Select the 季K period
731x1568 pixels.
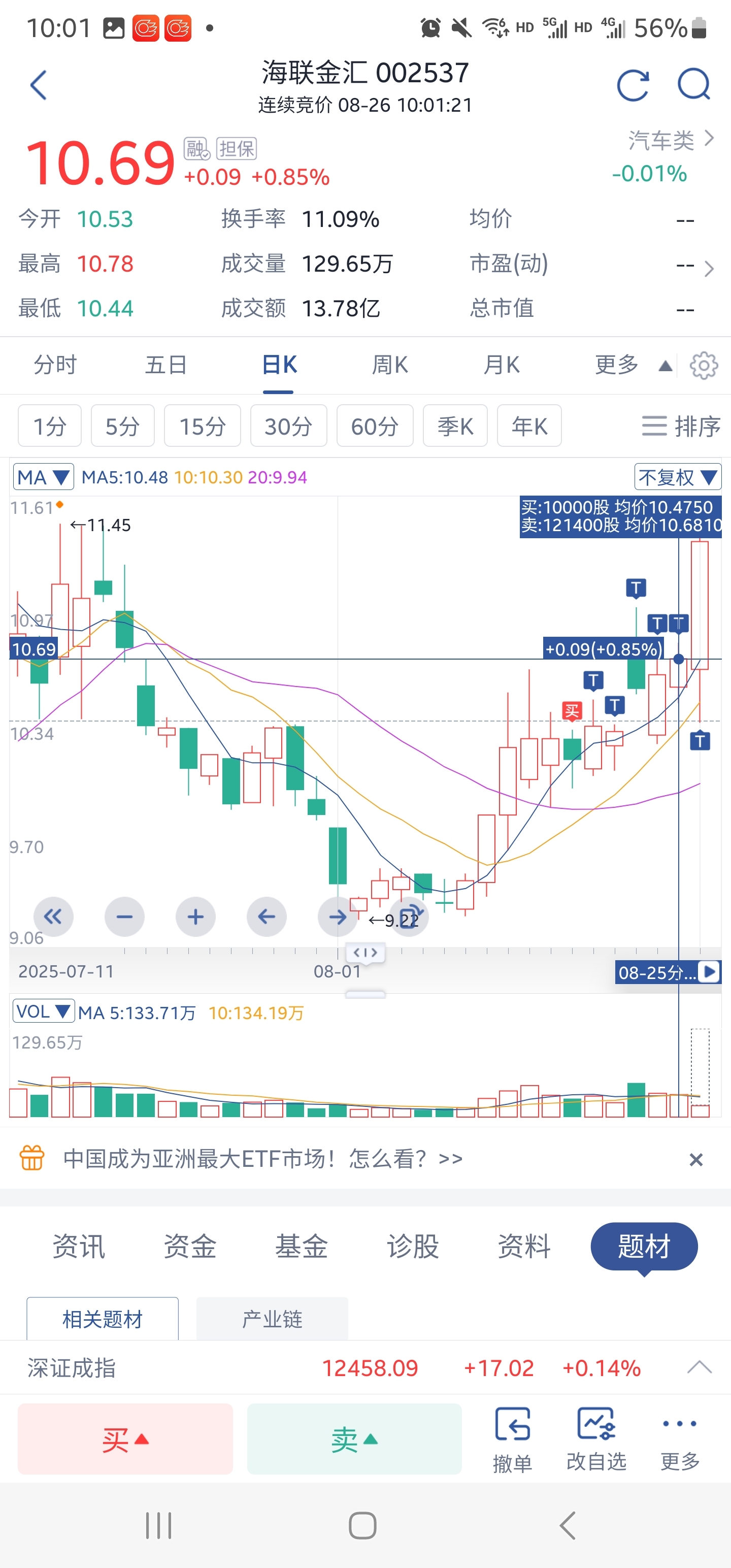pos(455,426)
